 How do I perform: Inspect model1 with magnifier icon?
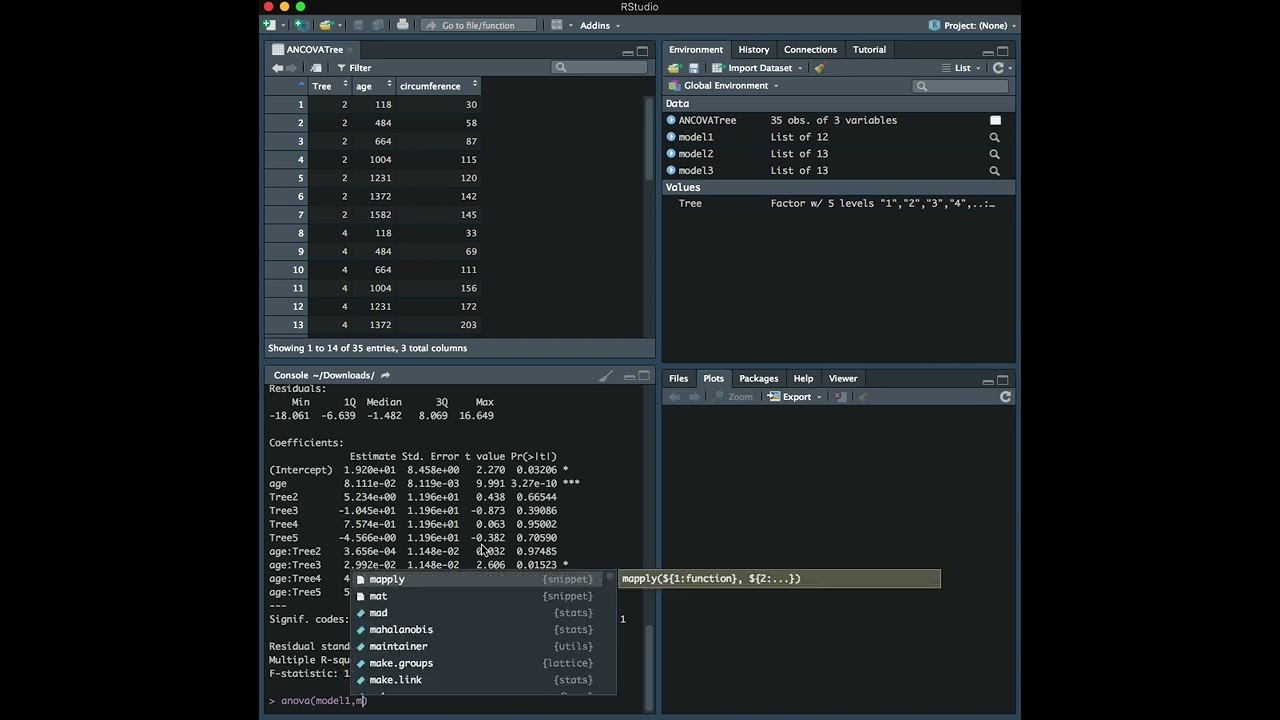tap(994, 137)
